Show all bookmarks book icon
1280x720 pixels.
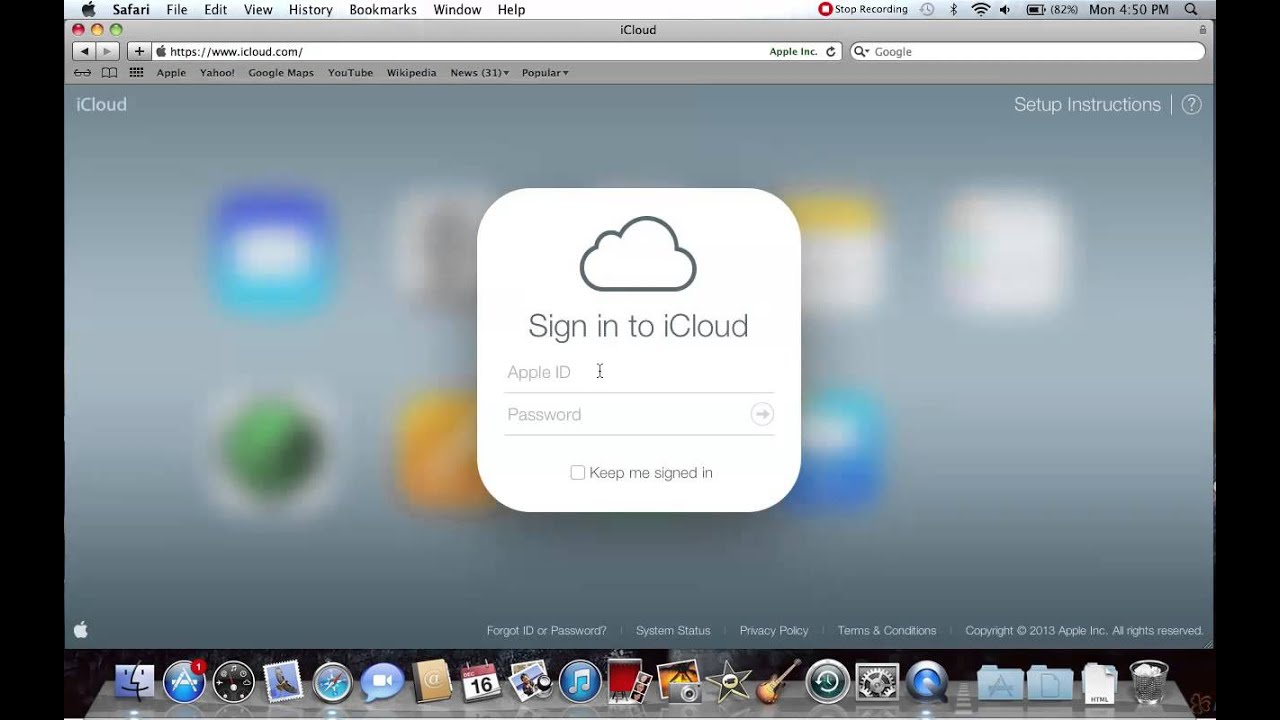click(x=109, y=73)
